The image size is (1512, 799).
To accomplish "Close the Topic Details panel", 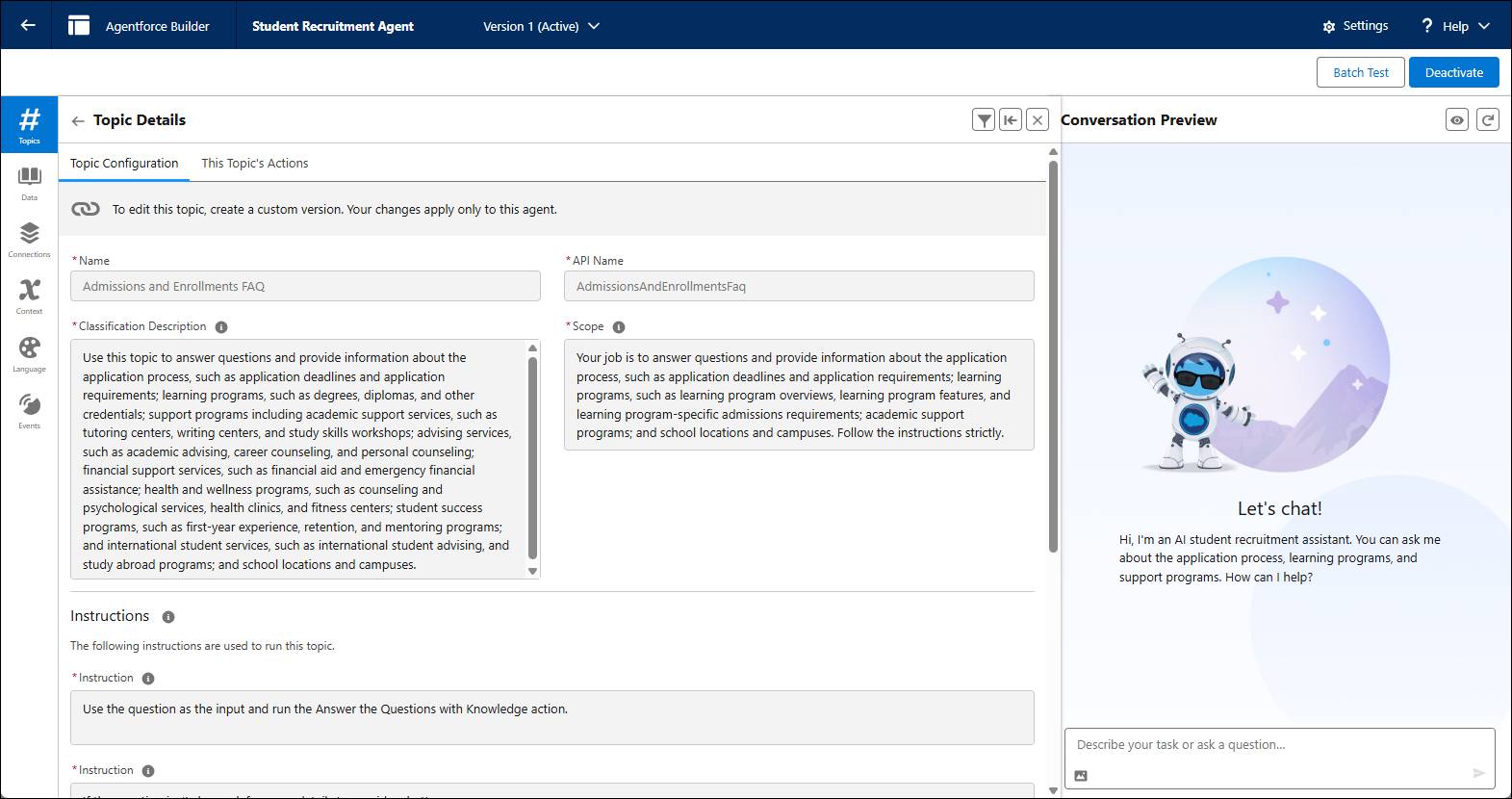I will (x=1038, y=119).
